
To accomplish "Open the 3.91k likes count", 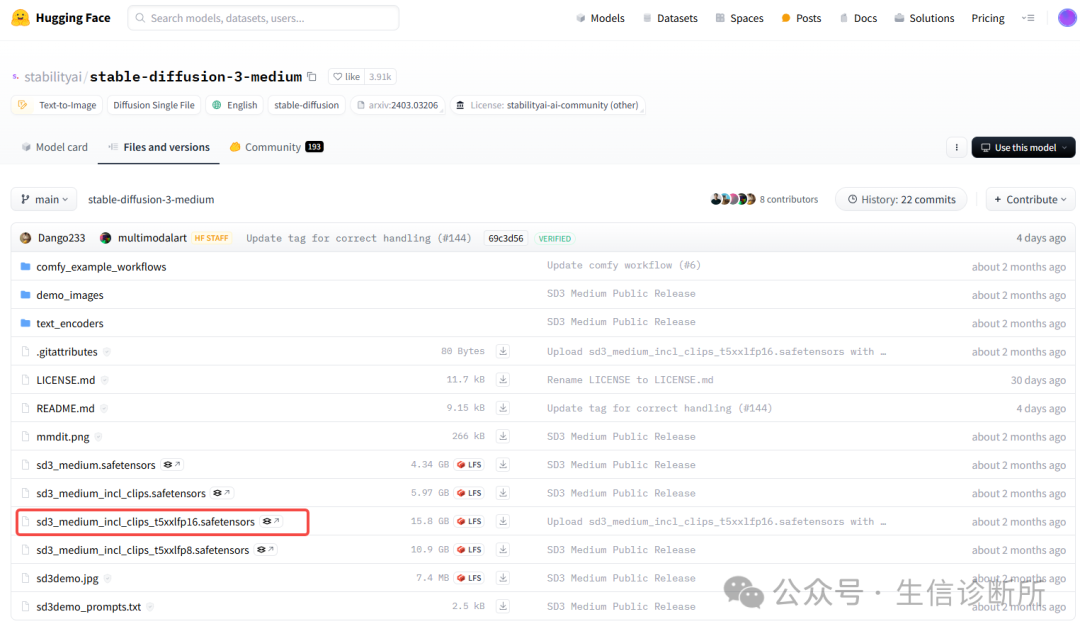I will [380, 76].
